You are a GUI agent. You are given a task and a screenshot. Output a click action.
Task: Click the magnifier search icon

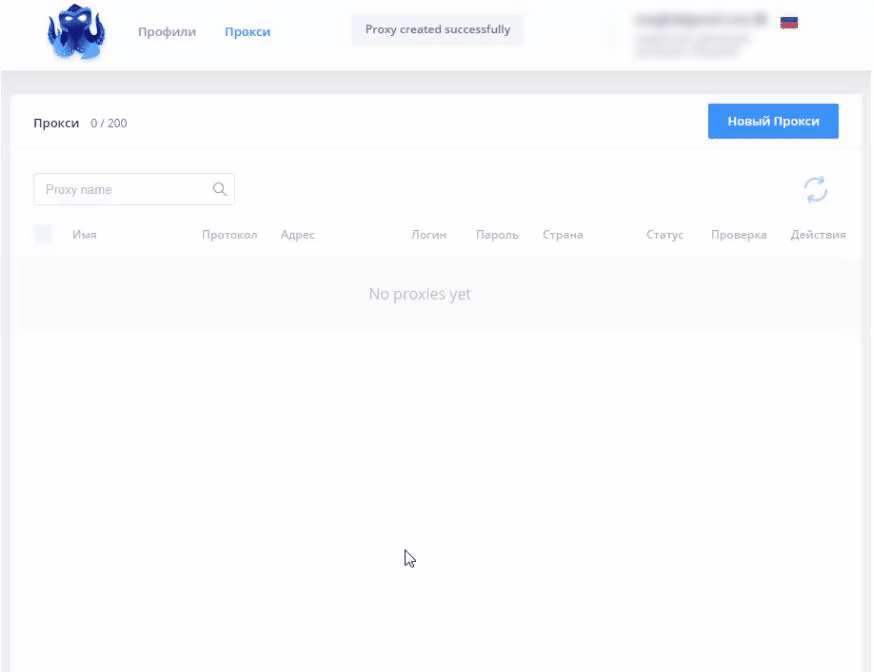pos(220,189)
